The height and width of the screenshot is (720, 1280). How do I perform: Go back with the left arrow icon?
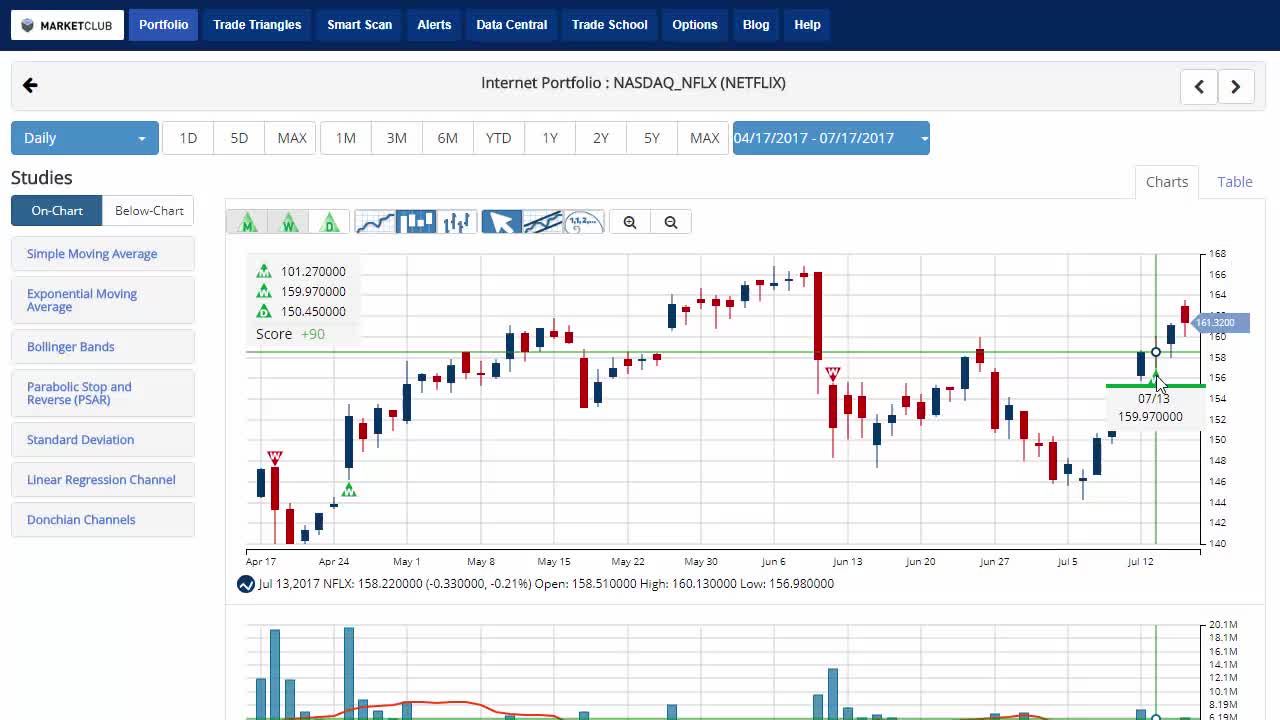(x=30, y=85)
